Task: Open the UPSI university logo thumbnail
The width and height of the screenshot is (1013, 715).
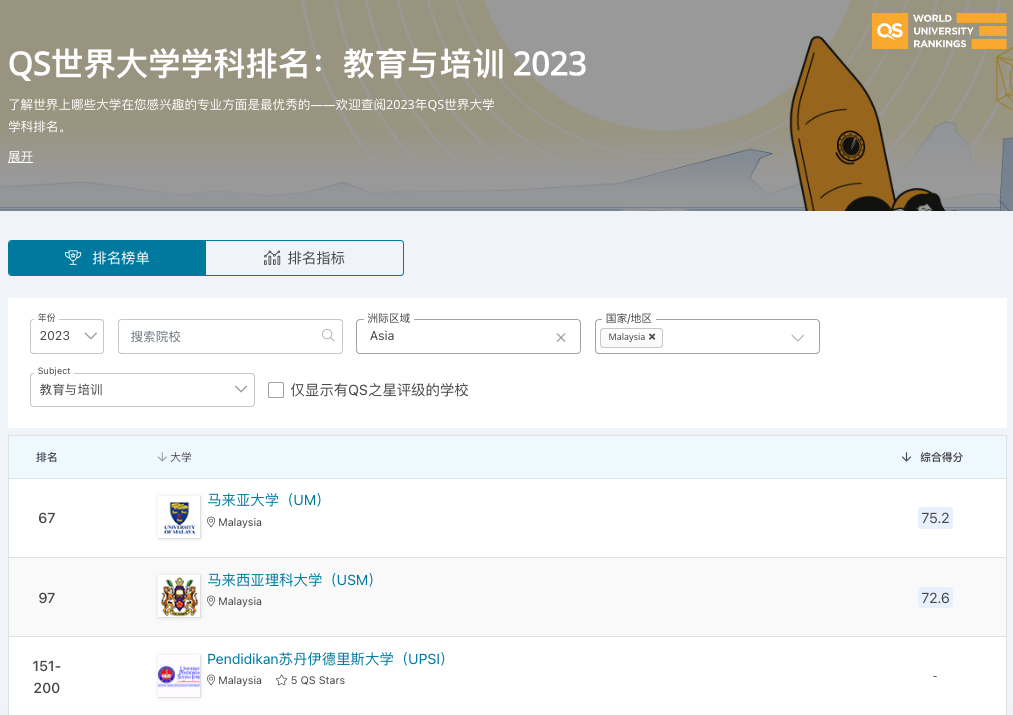Action: (179, 676)
